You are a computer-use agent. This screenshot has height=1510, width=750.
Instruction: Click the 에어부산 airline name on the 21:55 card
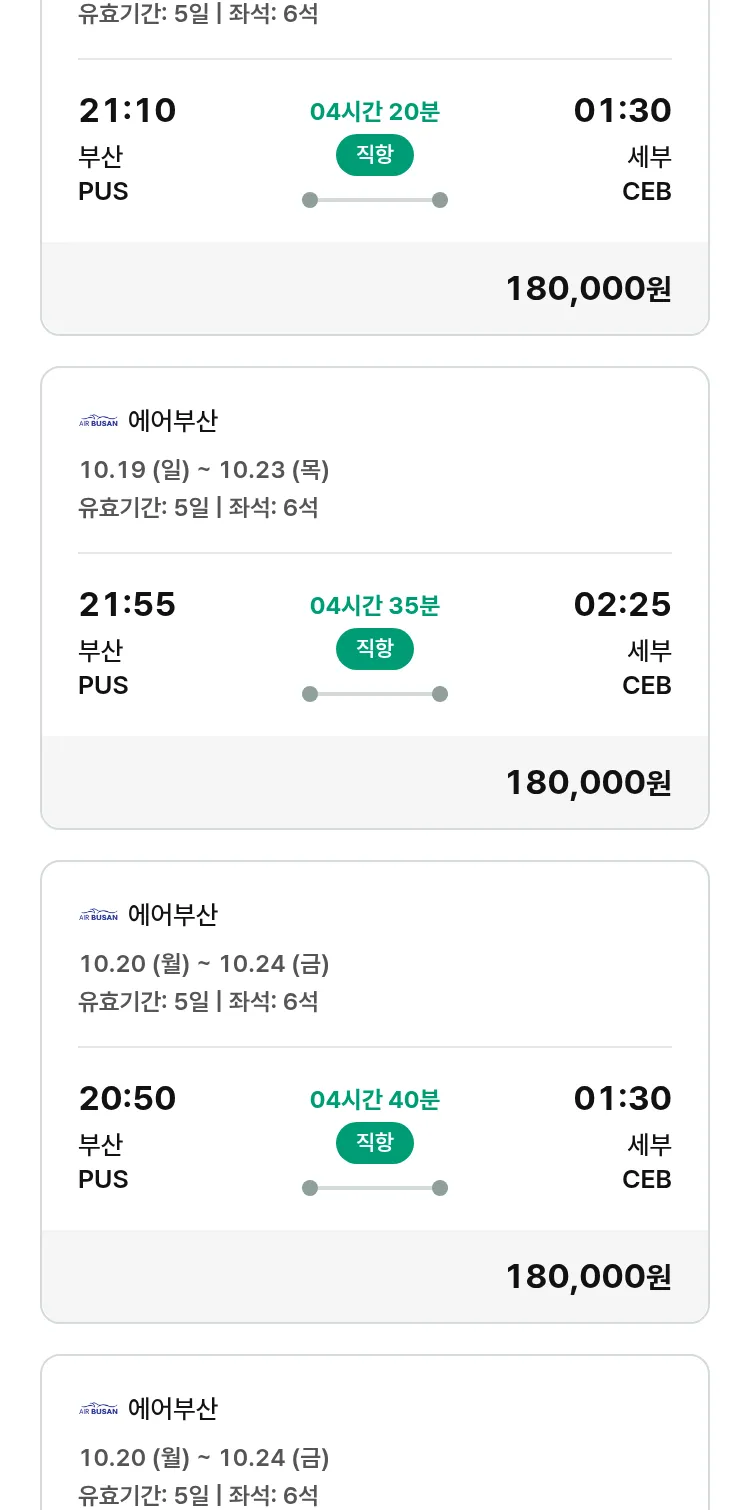click(173, 421)
